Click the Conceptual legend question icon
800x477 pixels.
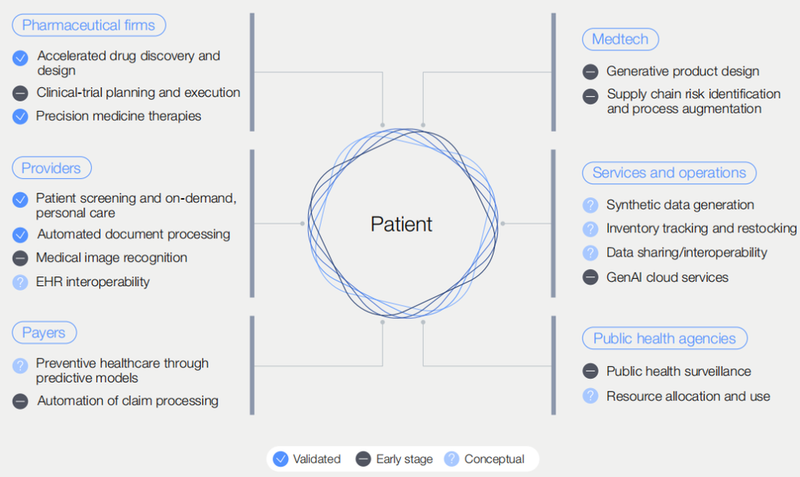tap(450, 459)
